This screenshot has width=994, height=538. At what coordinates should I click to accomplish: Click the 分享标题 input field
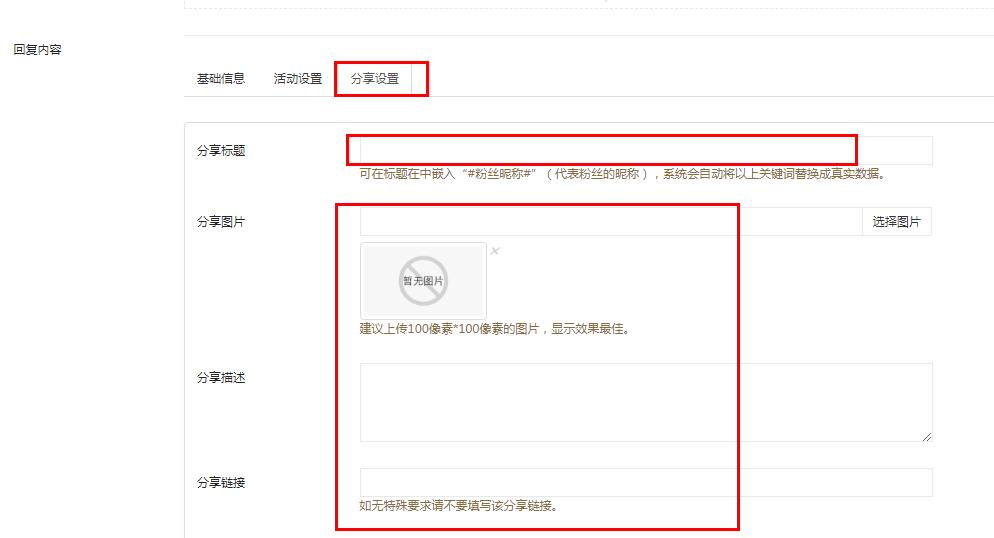pyautogui.click(x=646, y=150)
